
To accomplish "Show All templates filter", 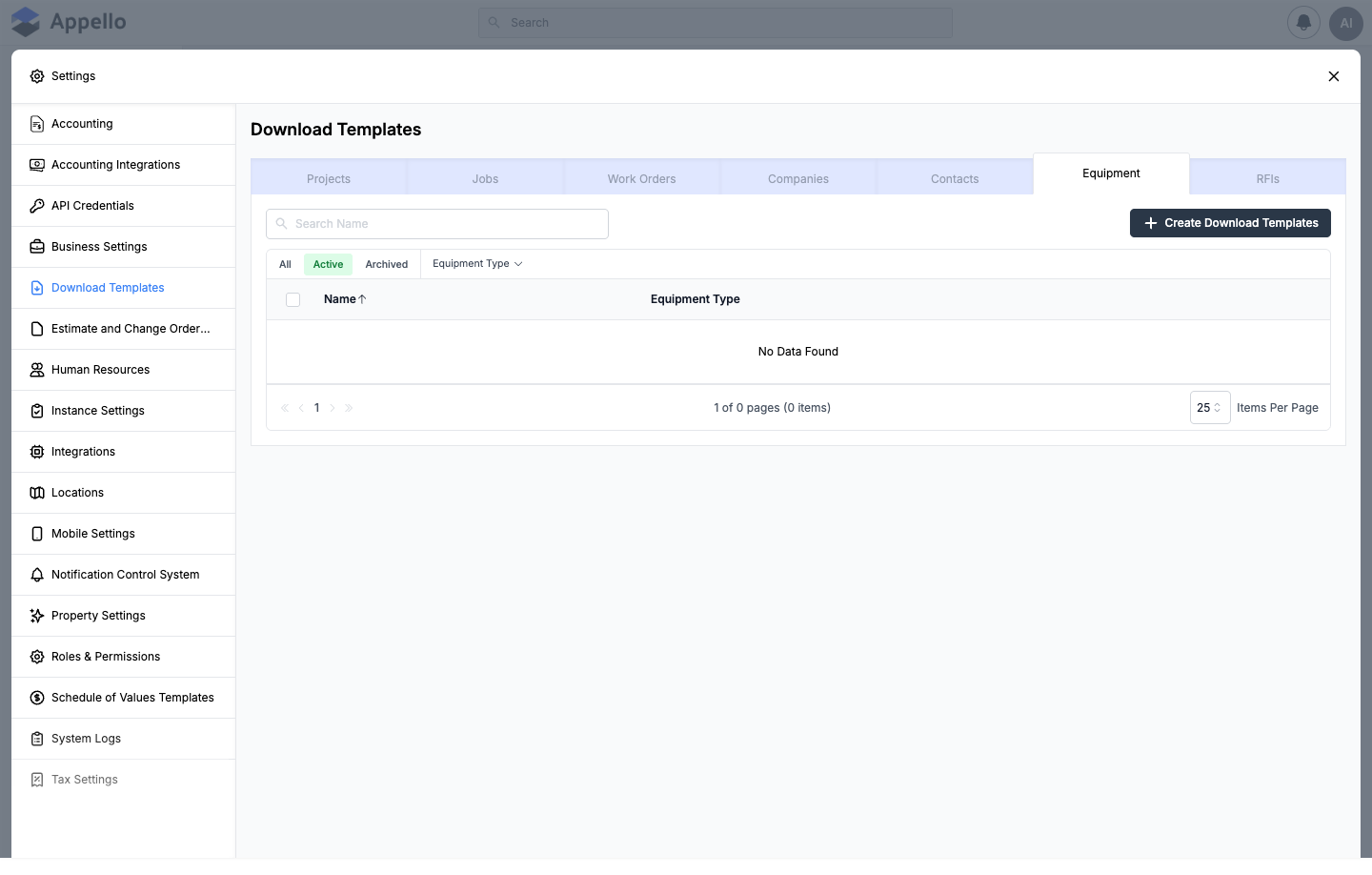I will [x=285, y=264].
